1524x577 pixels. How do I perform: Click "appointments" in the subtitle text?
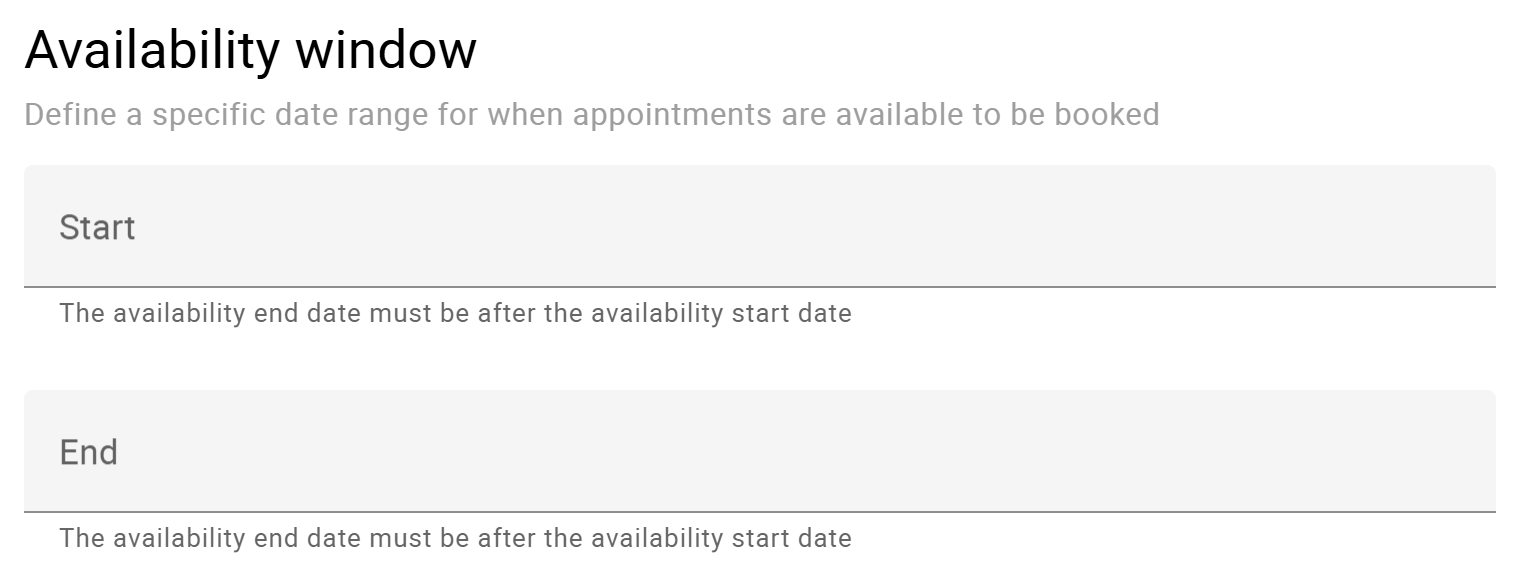click(674, 115)
